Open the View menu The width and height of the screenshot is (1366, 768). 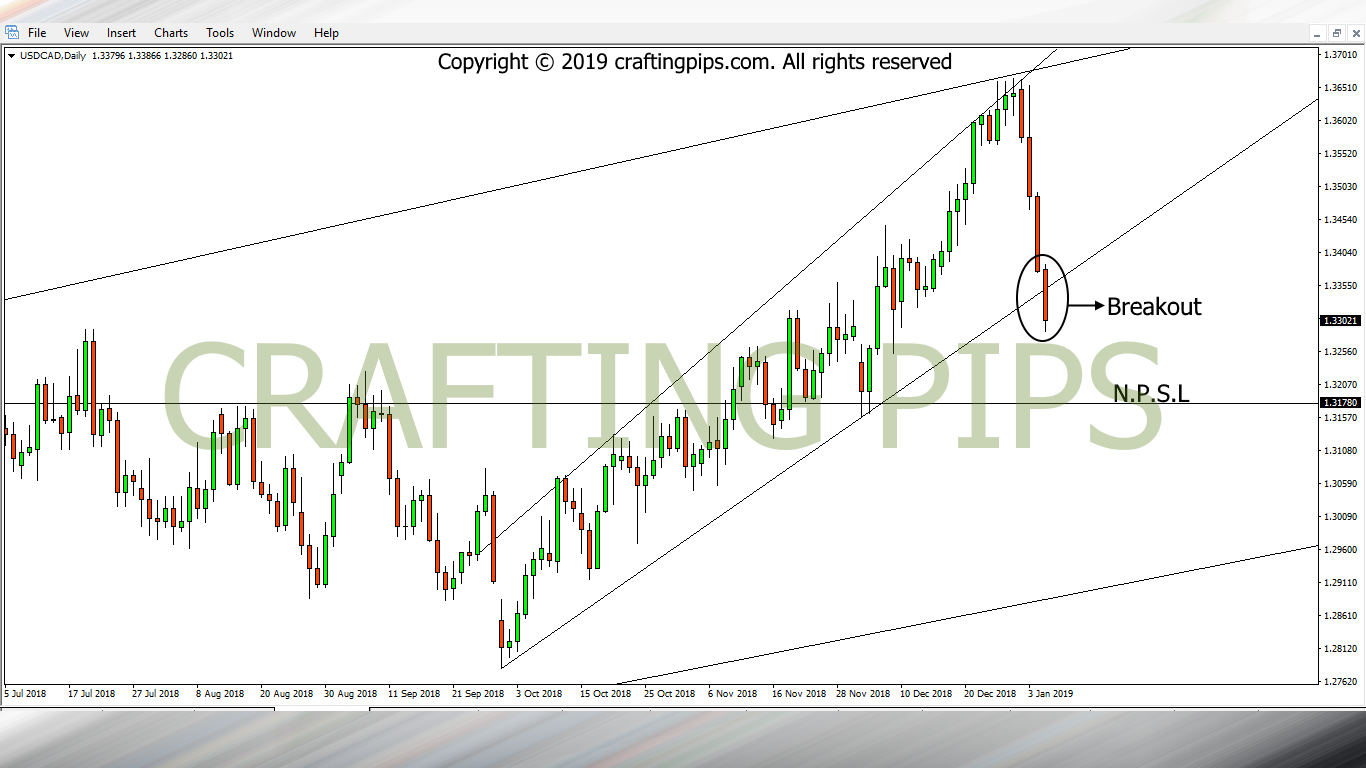[x=76, y=33]
